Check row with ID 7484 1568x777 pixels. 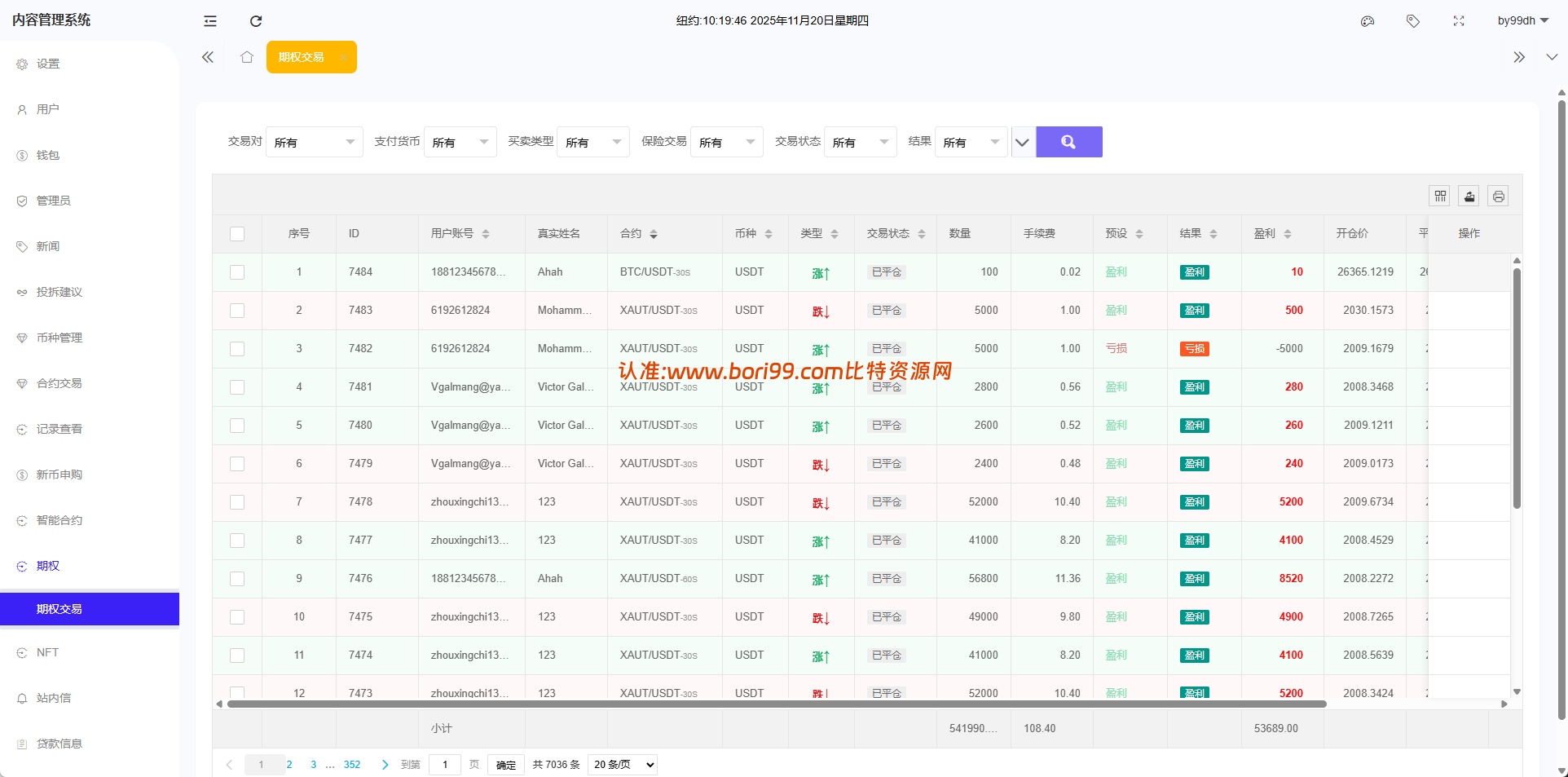click(x=237, y=272)
